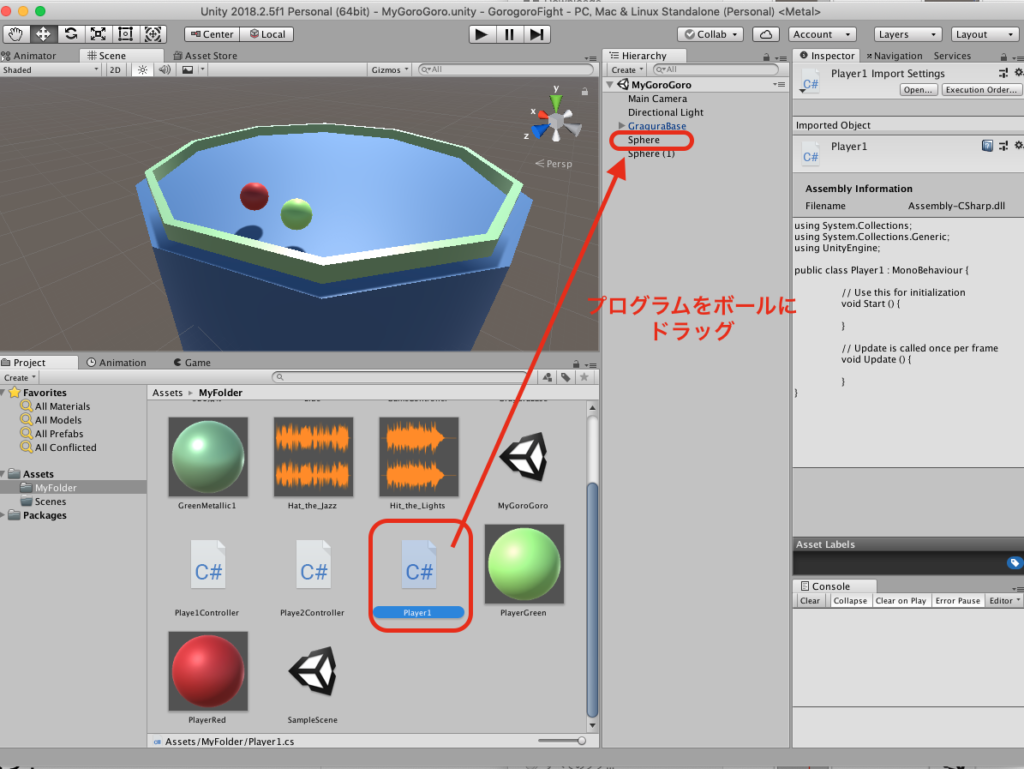This screenshot has height=769, width=1024.
Task: Click the Clear button in Console
Action: (810, 601)
